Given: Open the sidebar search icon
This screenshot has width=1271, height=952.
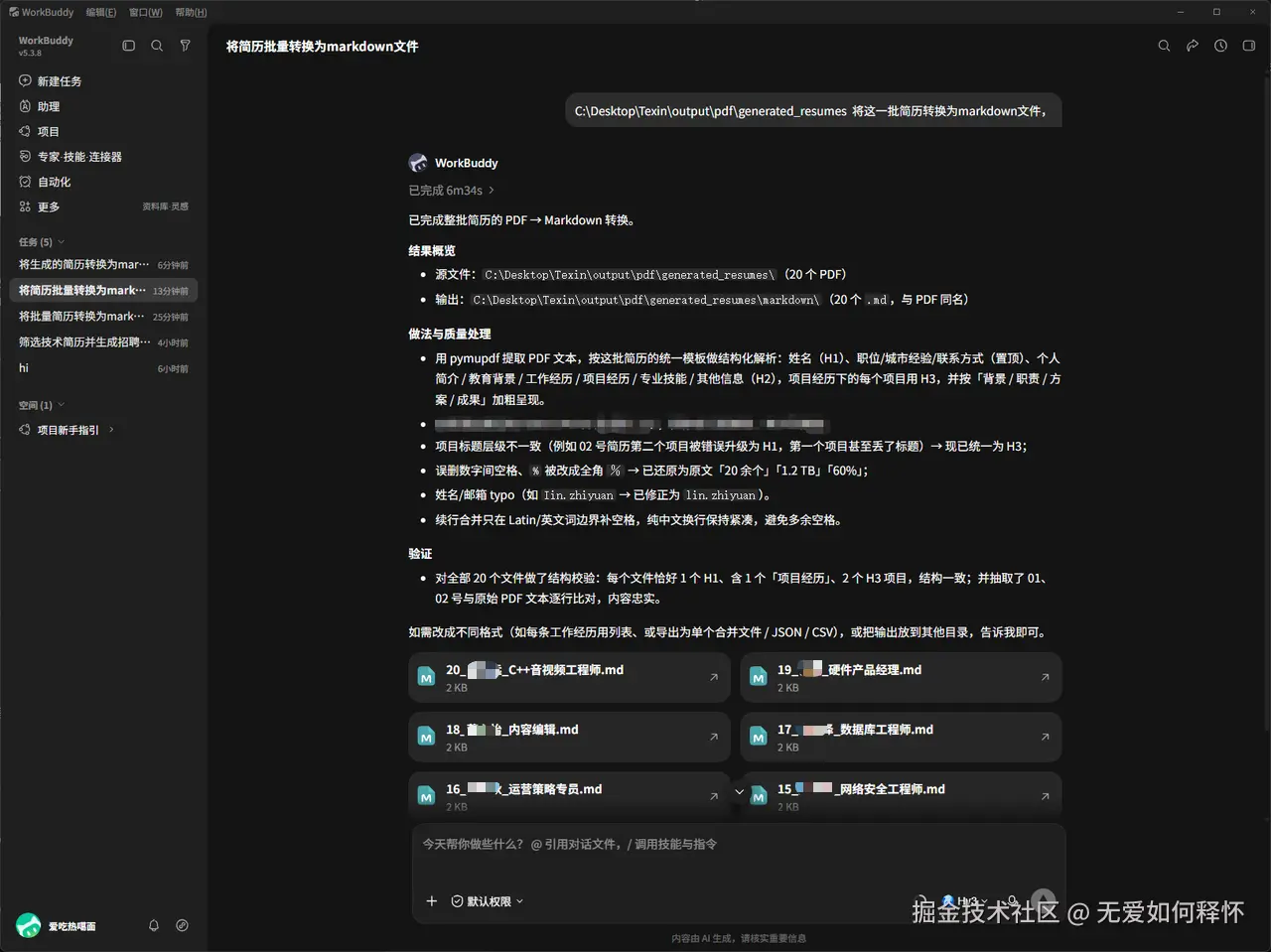Looking at the screenshot, I should (157, 46).
